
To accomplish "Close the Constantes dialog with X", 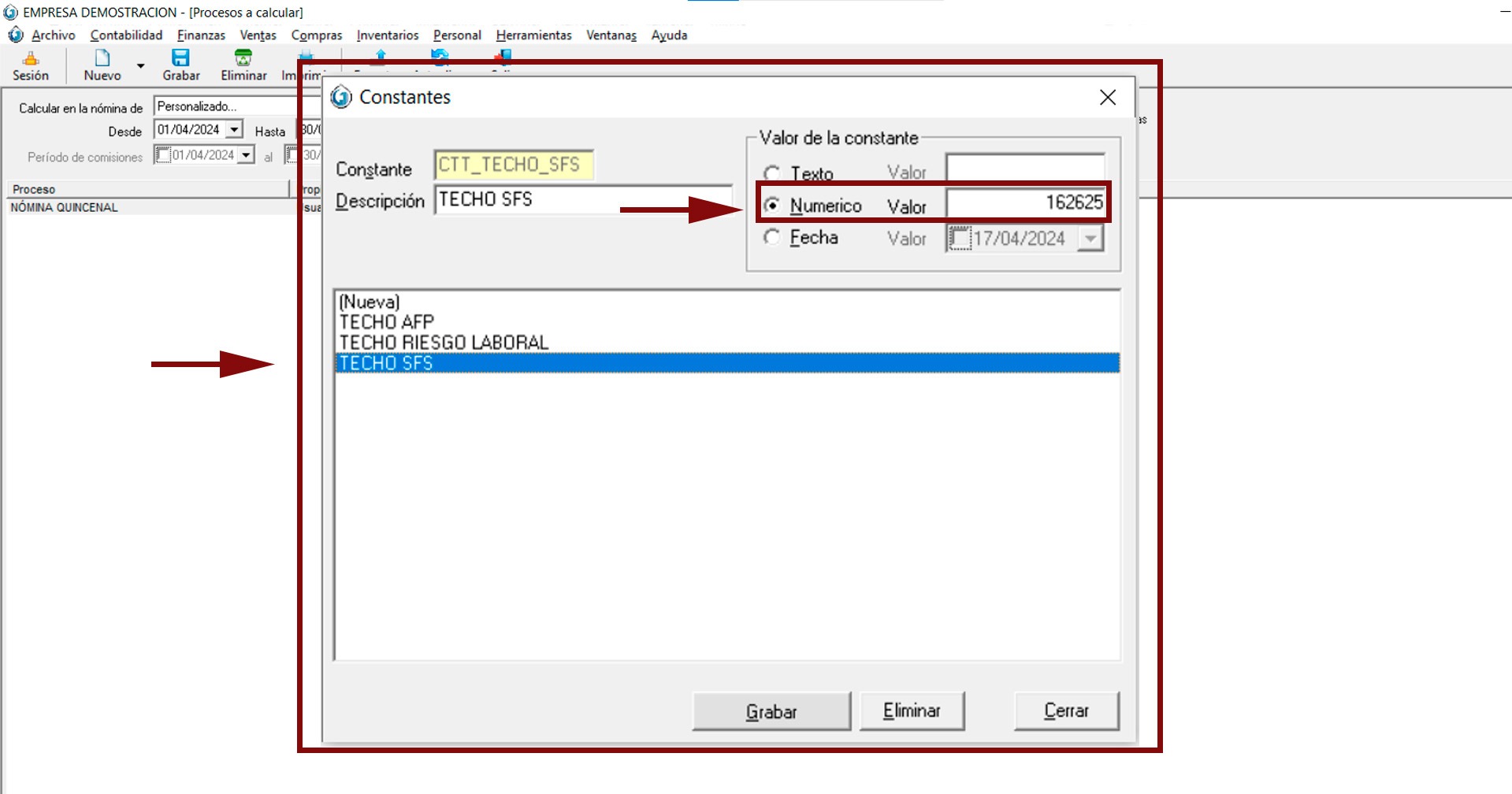I will (x=1107, y=98).
